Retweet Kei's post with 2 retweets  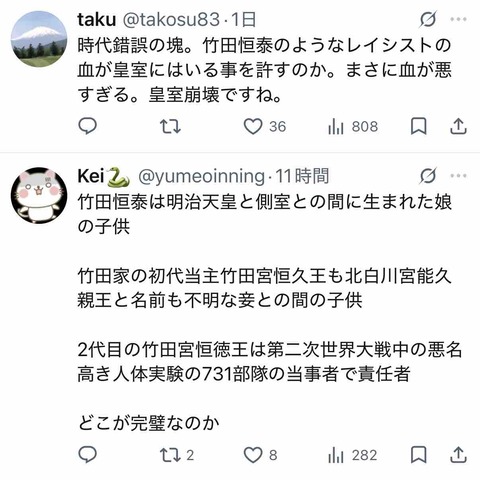coord(177,455)
